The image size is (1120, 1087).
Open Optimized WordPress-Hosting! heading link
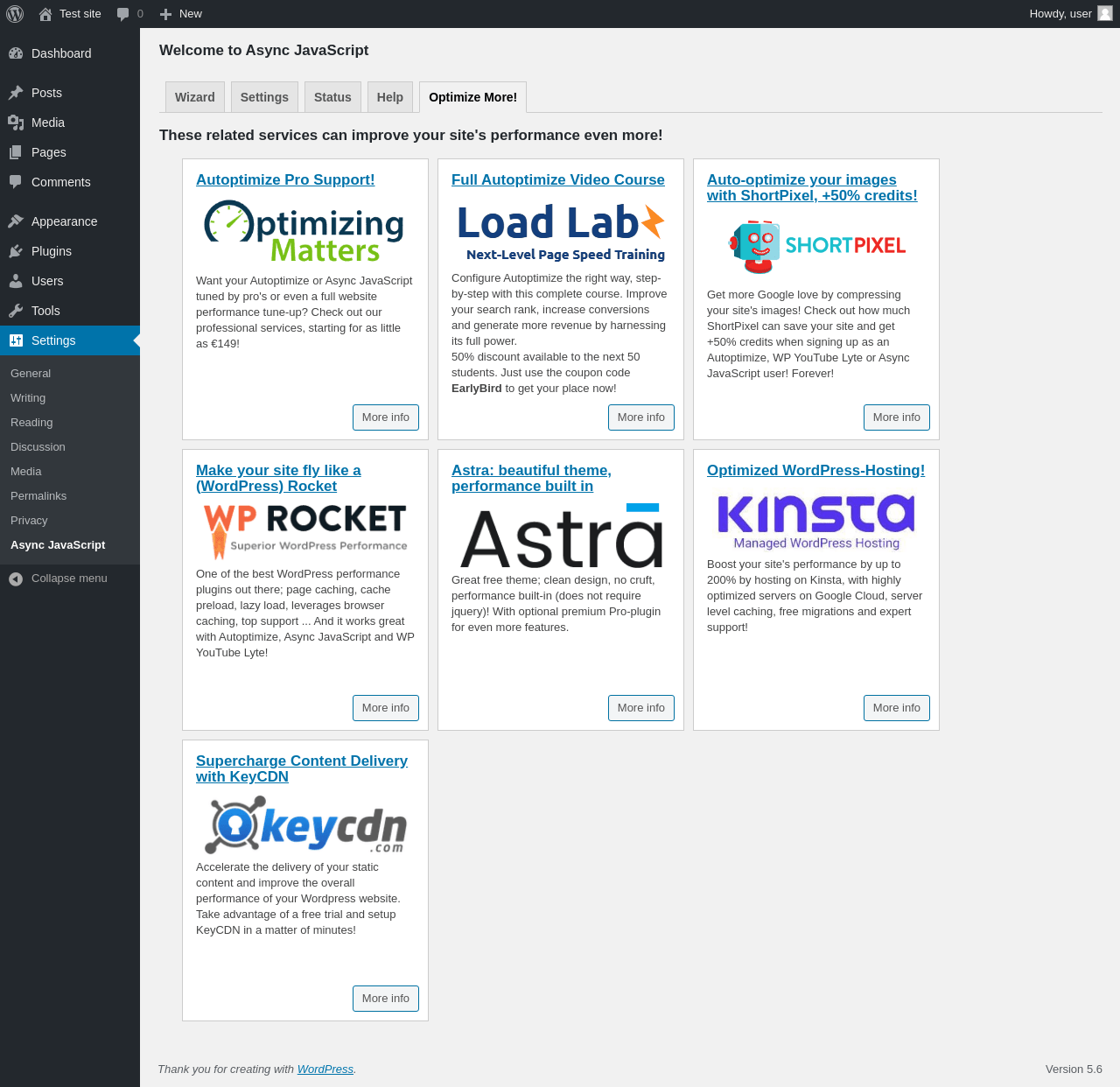pyautogui.click(x=815, y=470)
